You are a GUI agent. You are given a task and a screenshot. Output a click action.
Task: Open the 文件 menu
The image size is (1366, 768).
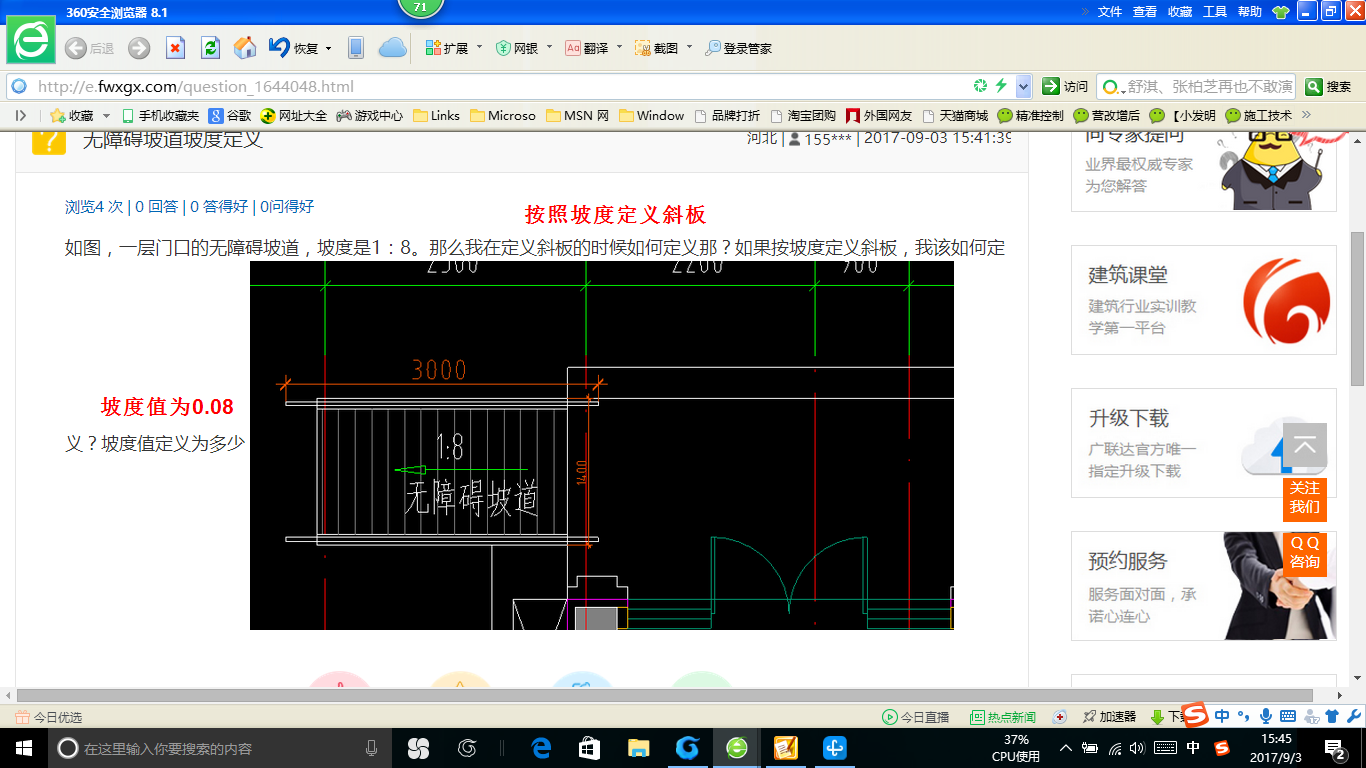point(1110,12)
